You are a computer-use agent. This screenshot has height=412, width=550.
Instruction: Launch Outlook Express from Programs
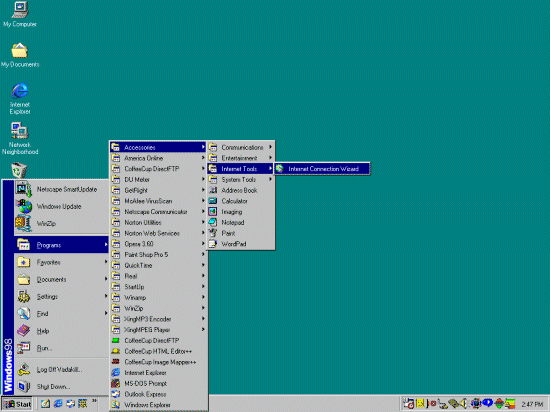[158, 394]
